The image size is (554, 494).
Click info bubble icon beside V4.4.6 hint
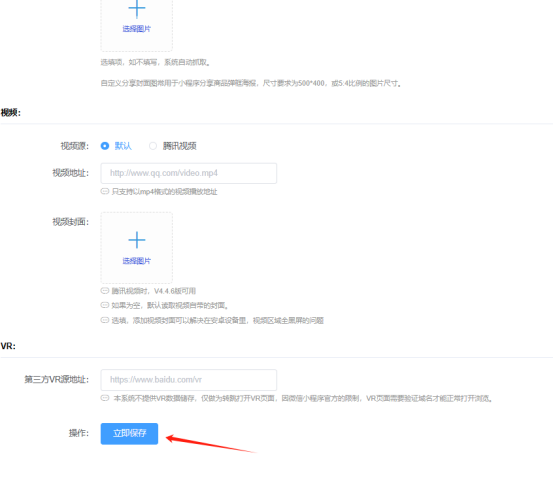click(x=105, y=291)
